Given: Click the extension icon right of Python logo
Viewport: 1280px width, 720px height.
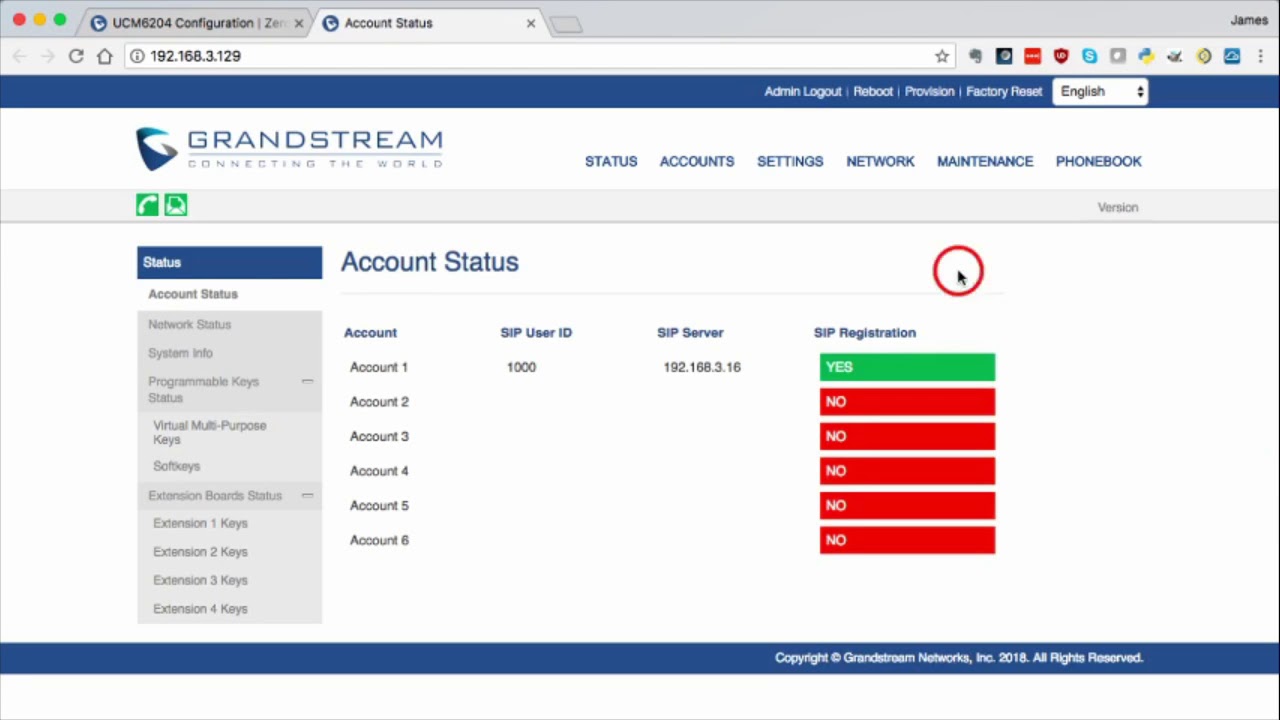Looking at the screenshot, I should coord(1175,56).
